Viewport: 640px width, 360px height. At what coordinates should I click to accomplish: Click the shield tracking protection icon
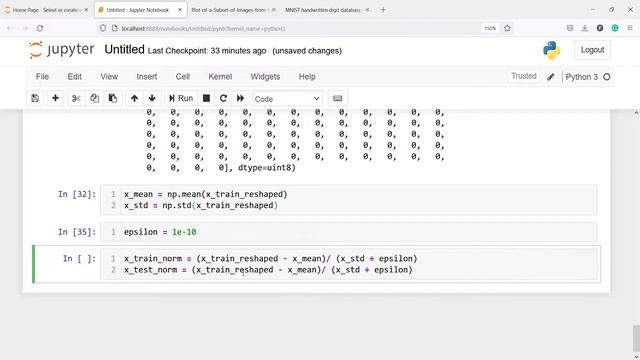pos(103,28)
